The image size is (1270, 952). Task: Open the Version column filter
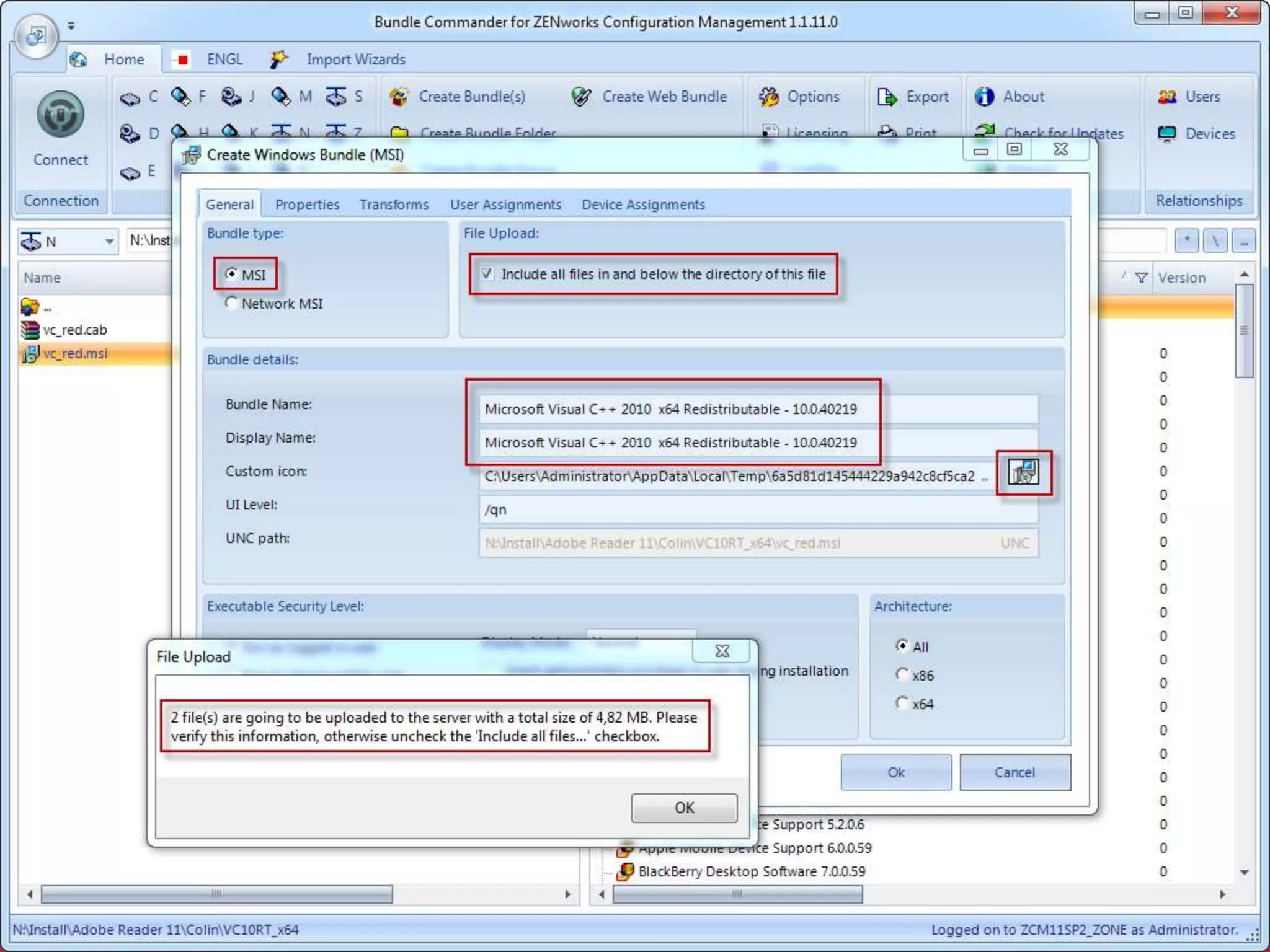(x=1141, y=278)
